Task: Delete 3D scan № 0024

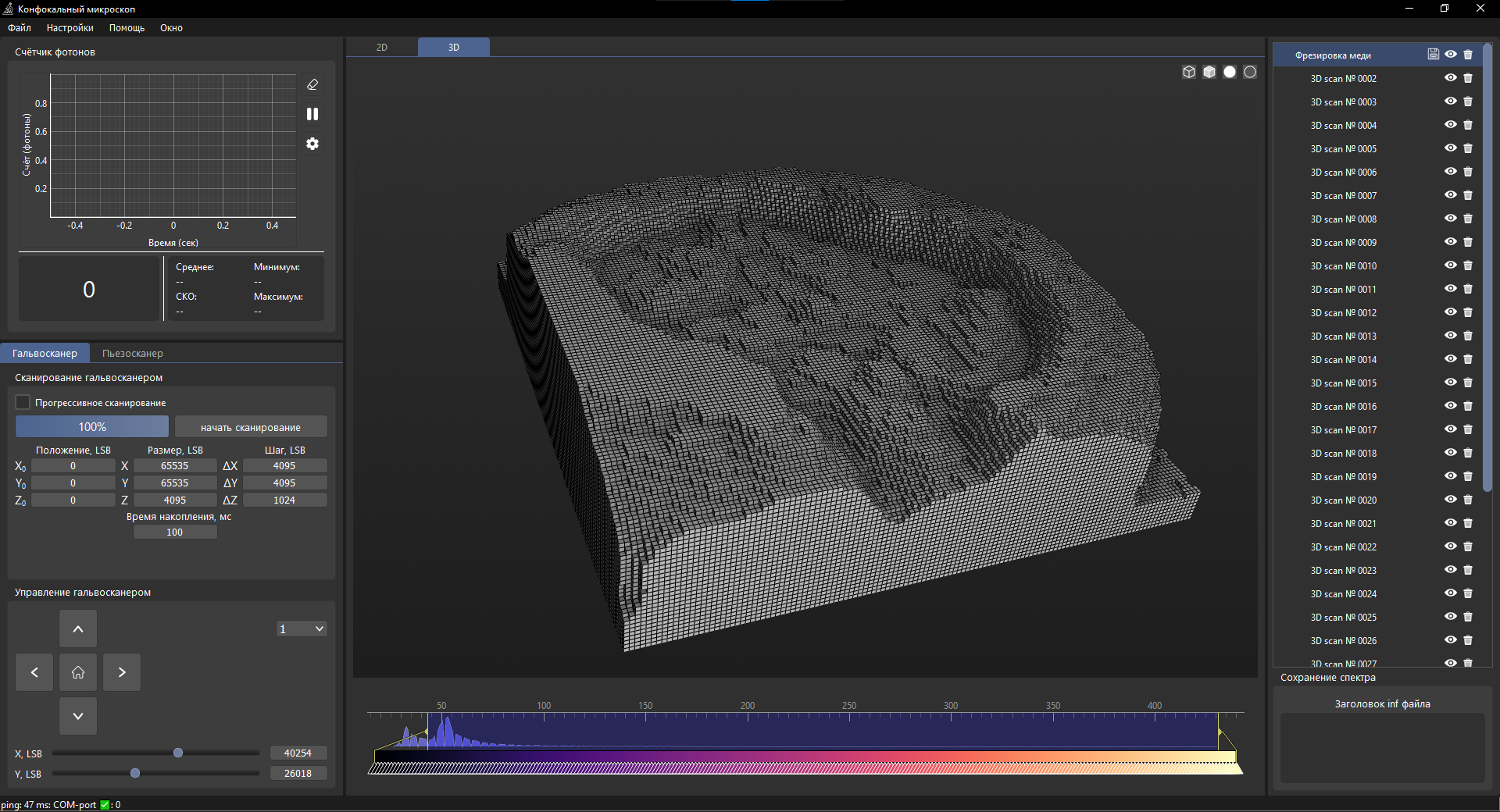Action: (x=1468, y=593)
